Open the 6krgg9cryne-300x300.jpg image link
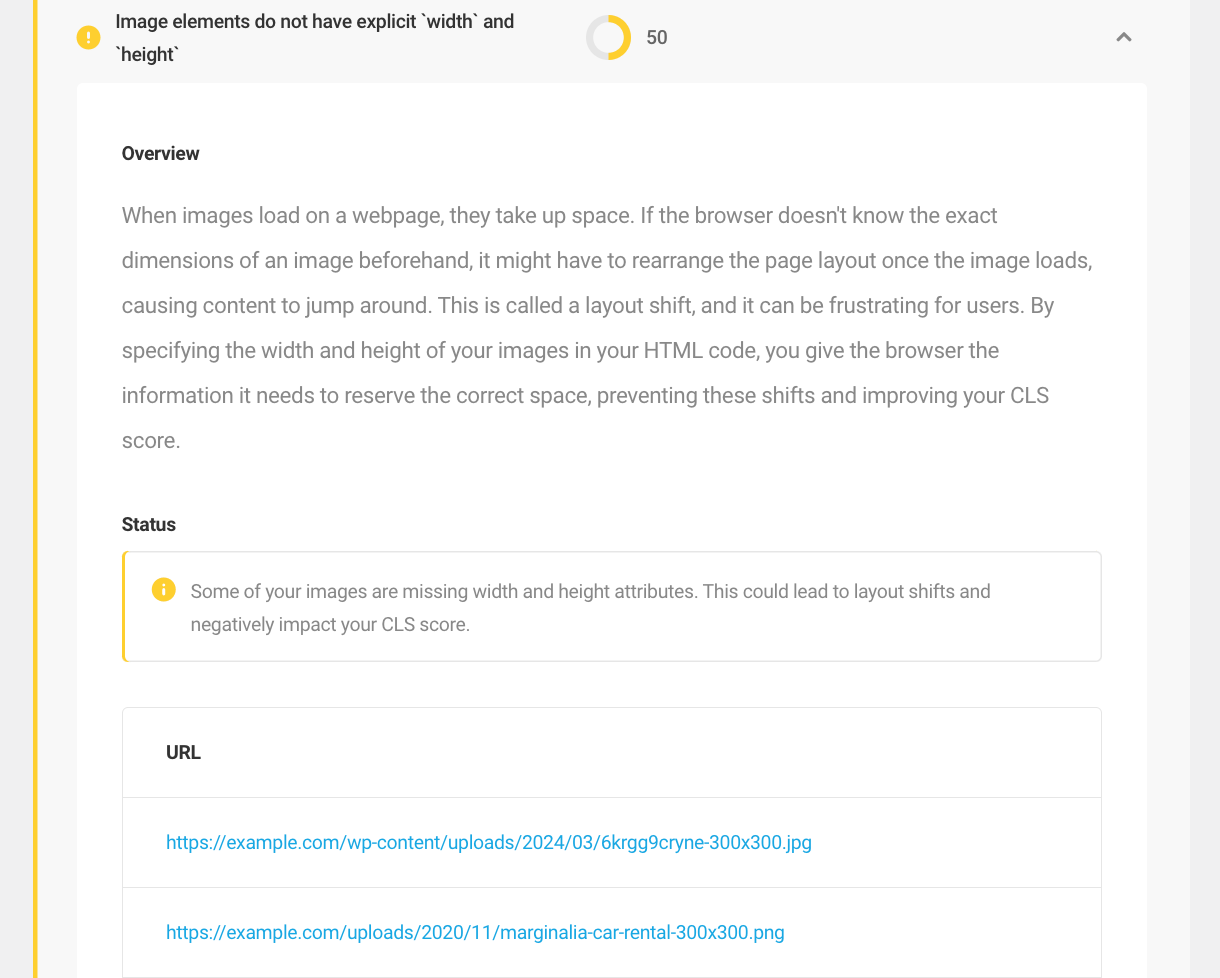Image resolution: width=1220 pixels, height=978 pixels. pyautogui.click(x=489, y=842)
